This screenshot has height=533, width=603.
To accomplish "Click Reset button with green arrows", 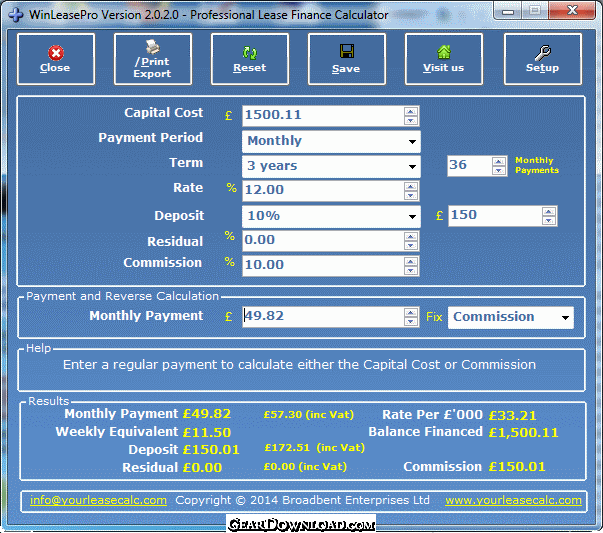I will (x=250, y=59).
